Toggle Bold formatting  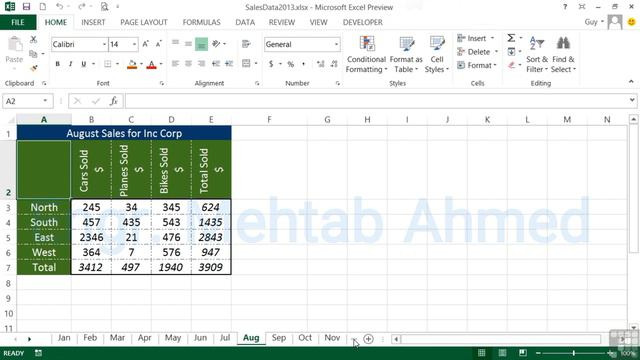[x=58, y=64]
